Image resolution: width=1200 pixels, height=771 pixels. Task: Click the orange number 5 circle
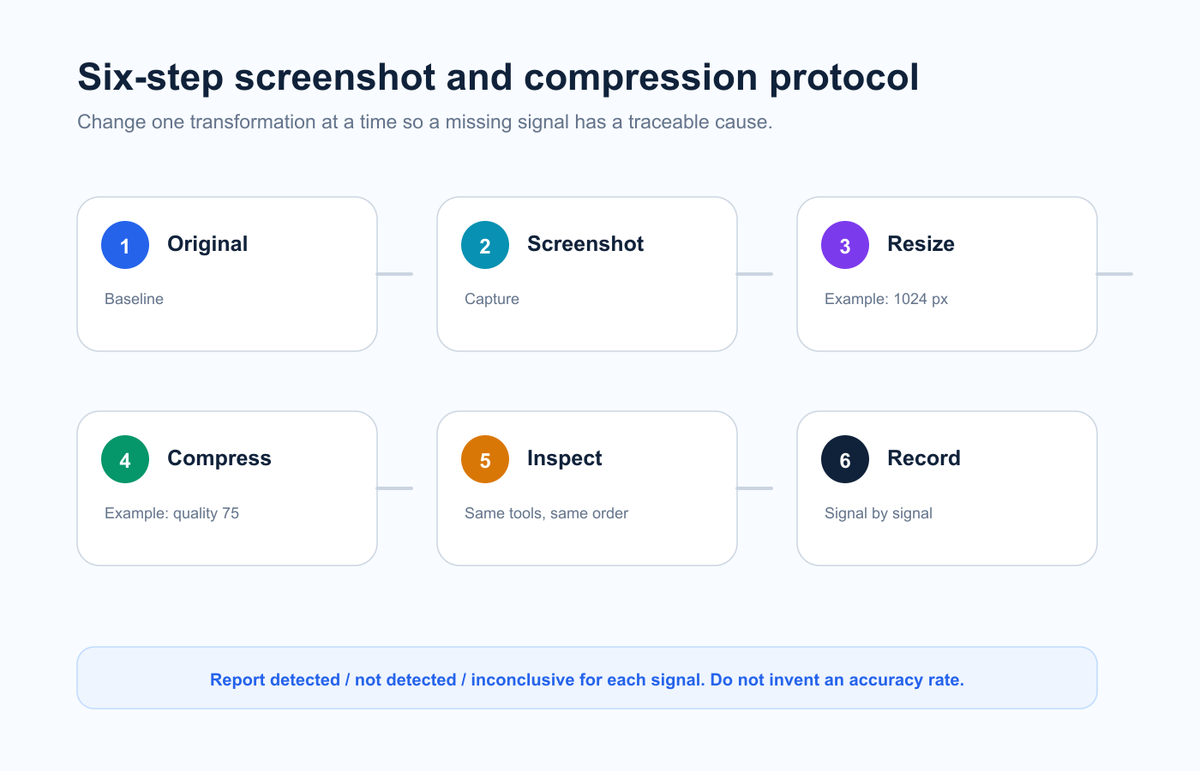(485, 459)
